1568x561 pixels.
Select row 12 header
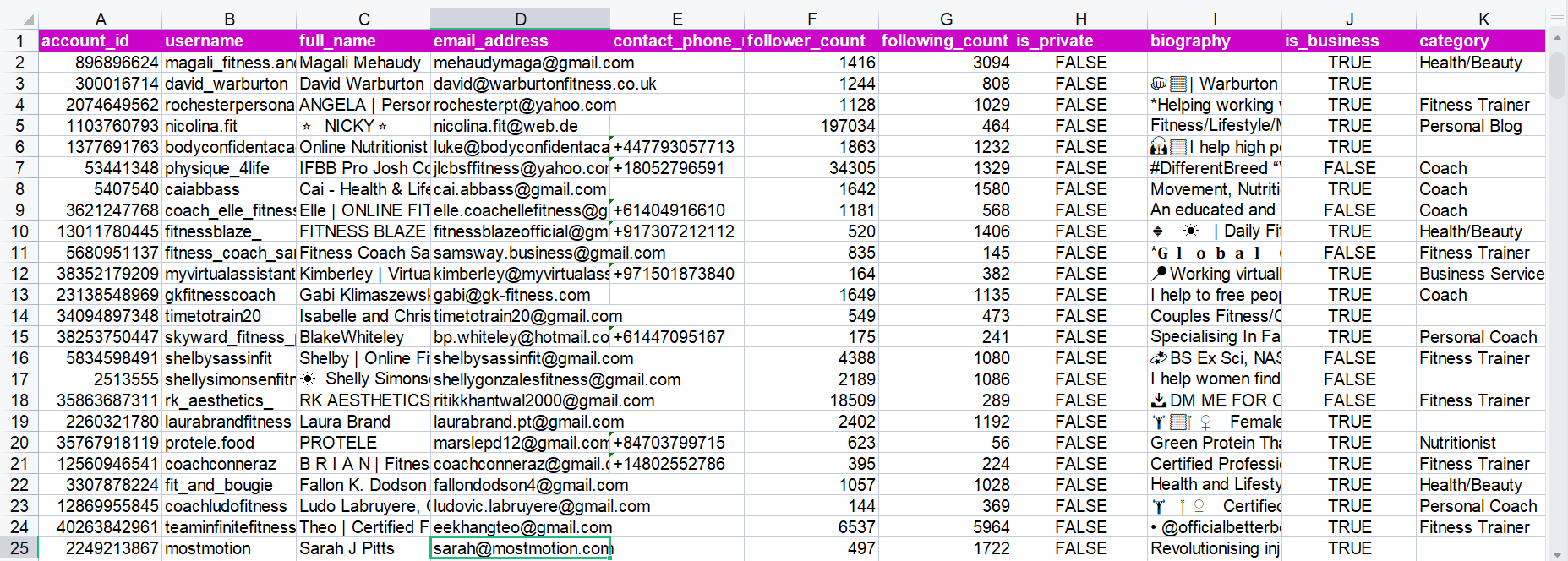point(19,274)
